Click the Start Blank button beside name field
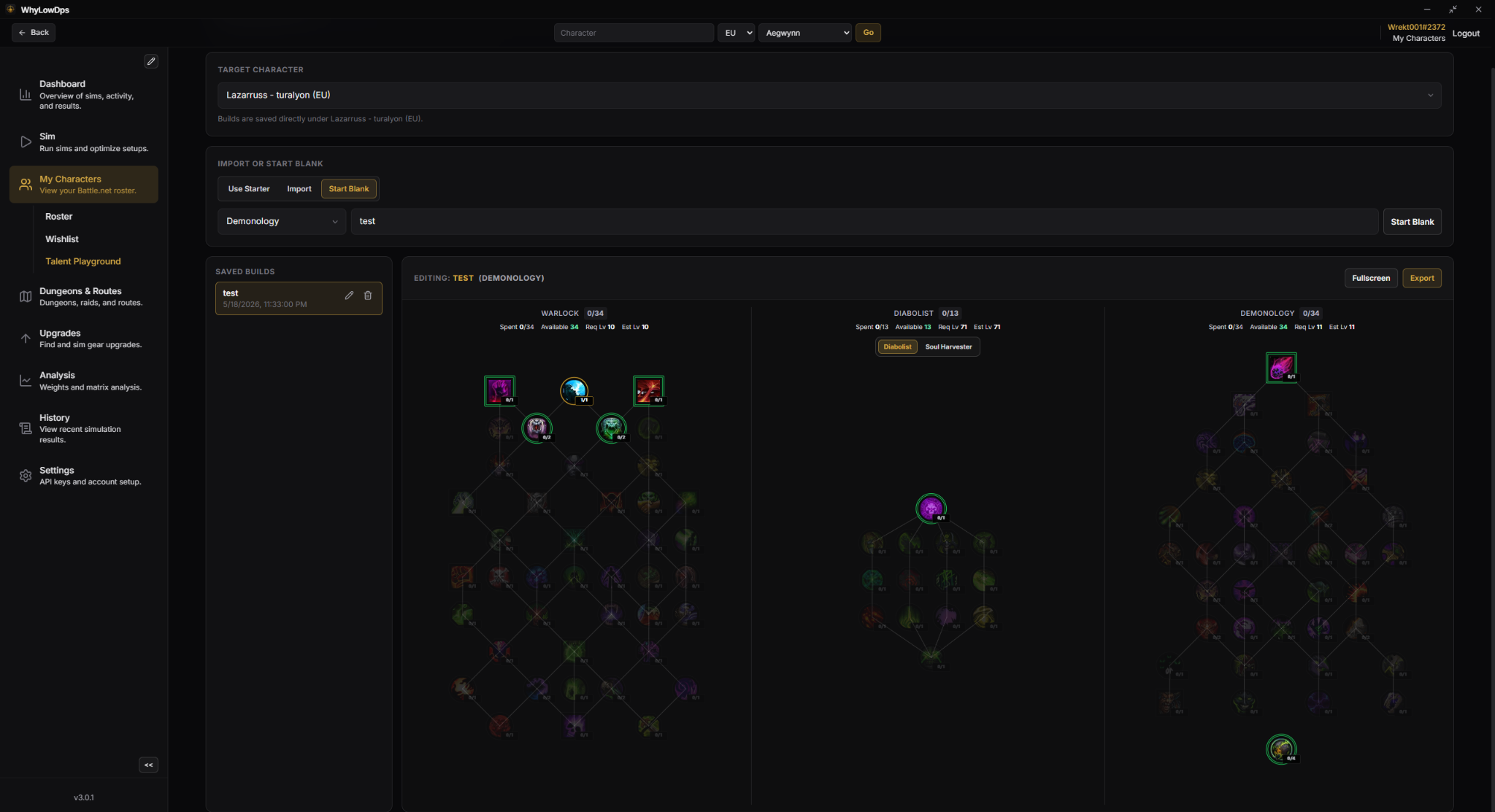Screen dimensions: 1495x812 pyautogui.click(x=1412, y=222)
